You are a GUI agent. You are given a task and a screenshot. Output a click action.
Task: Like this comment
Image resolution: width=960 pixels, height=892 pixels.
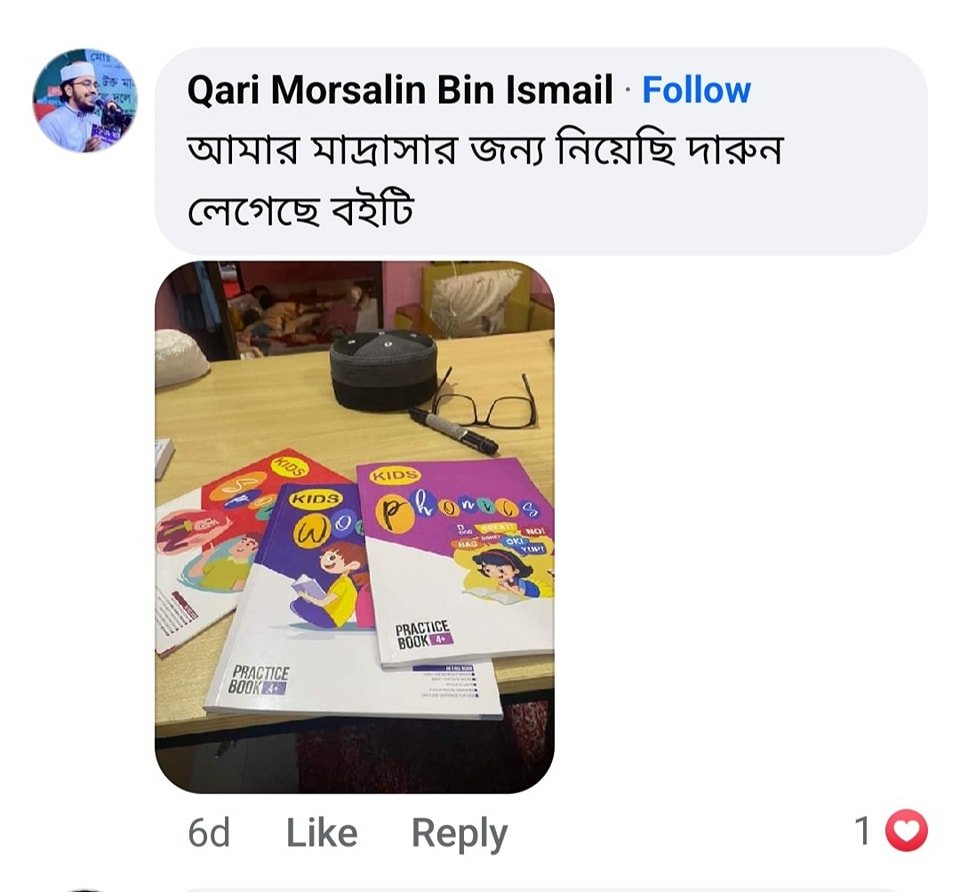click(x=322, y=833)
